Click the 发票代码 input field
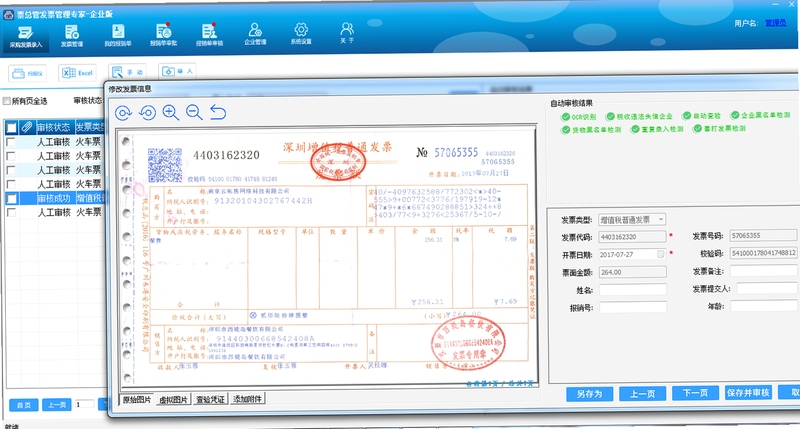This screenshot has height=429, width=800. (632, 237)
